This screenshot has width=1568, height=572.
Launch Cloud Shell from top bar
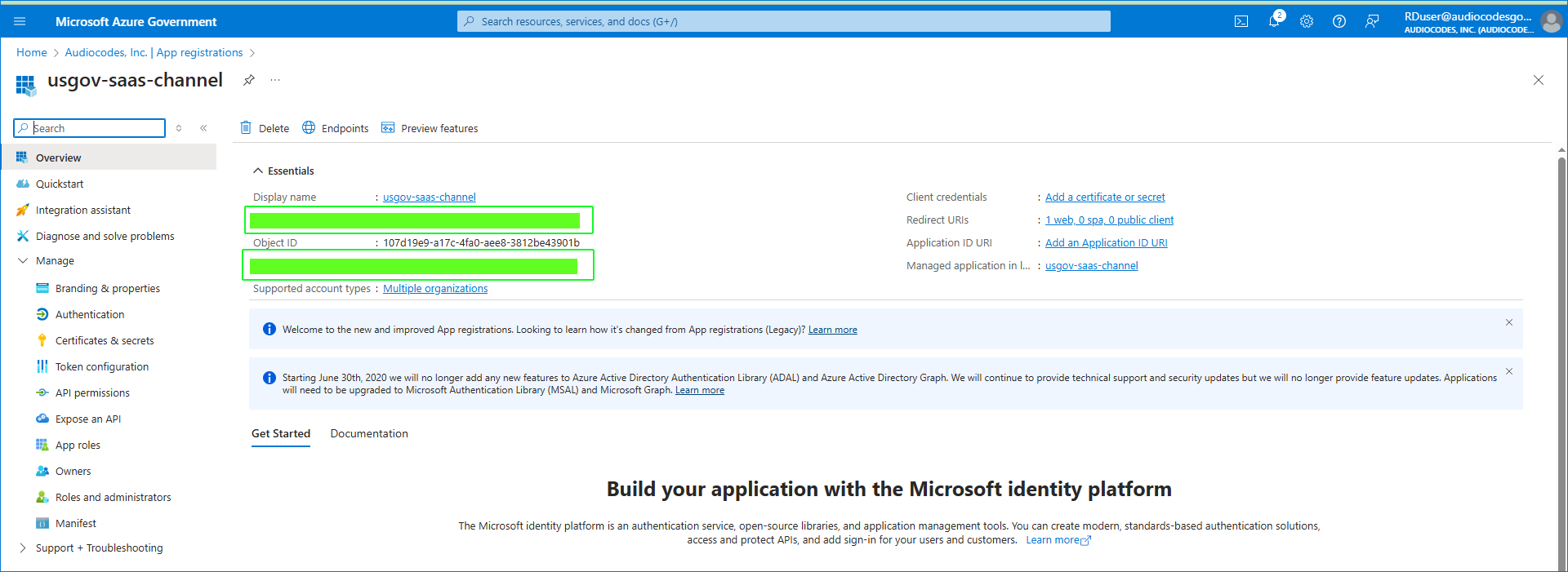[1241, 21]
